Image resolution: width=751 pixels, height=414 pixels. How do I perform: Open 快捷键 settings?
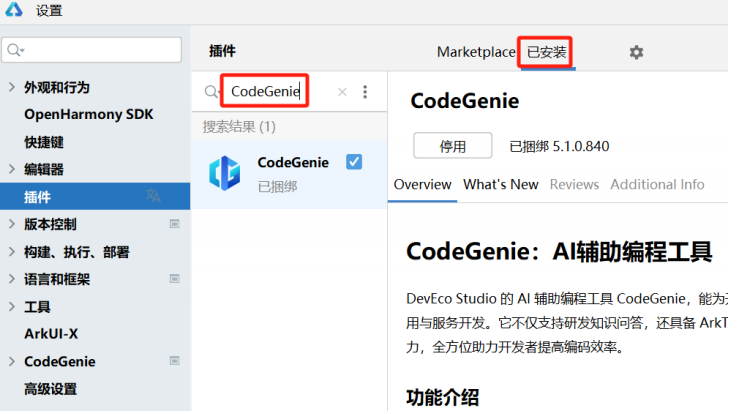click(x=44, y=142)
